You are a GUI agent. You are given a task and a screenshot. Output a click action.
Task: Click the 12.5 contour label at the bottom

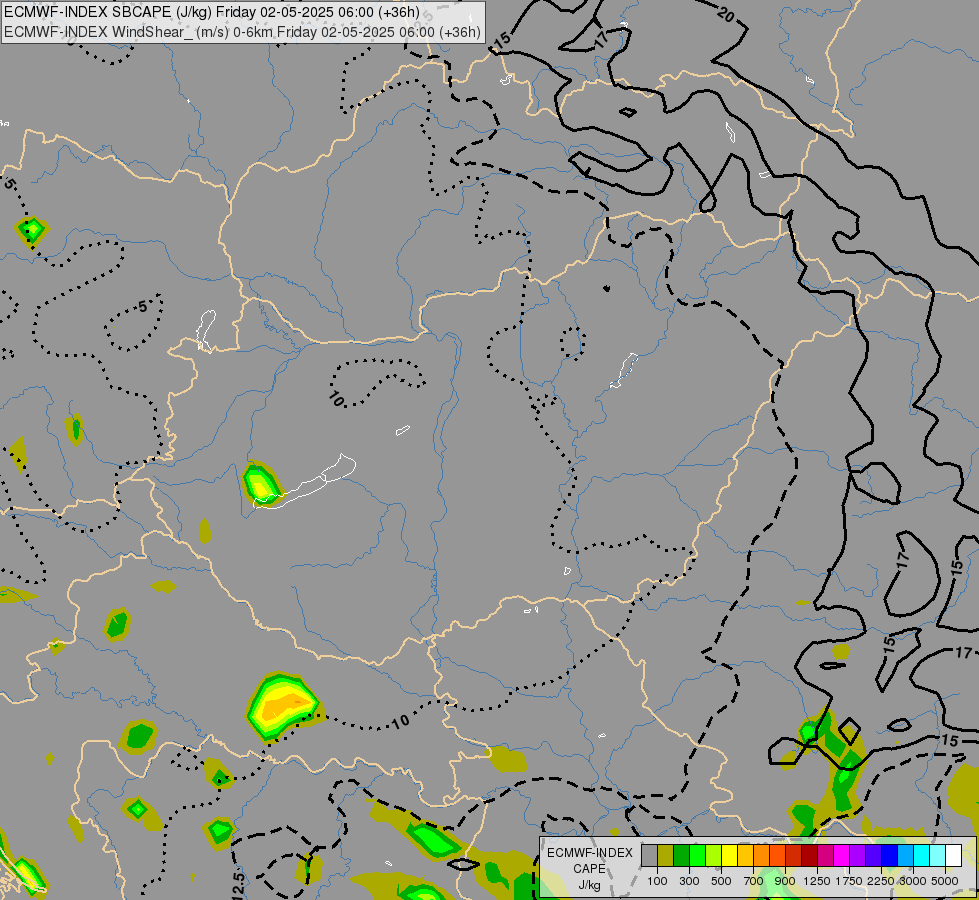240,884
